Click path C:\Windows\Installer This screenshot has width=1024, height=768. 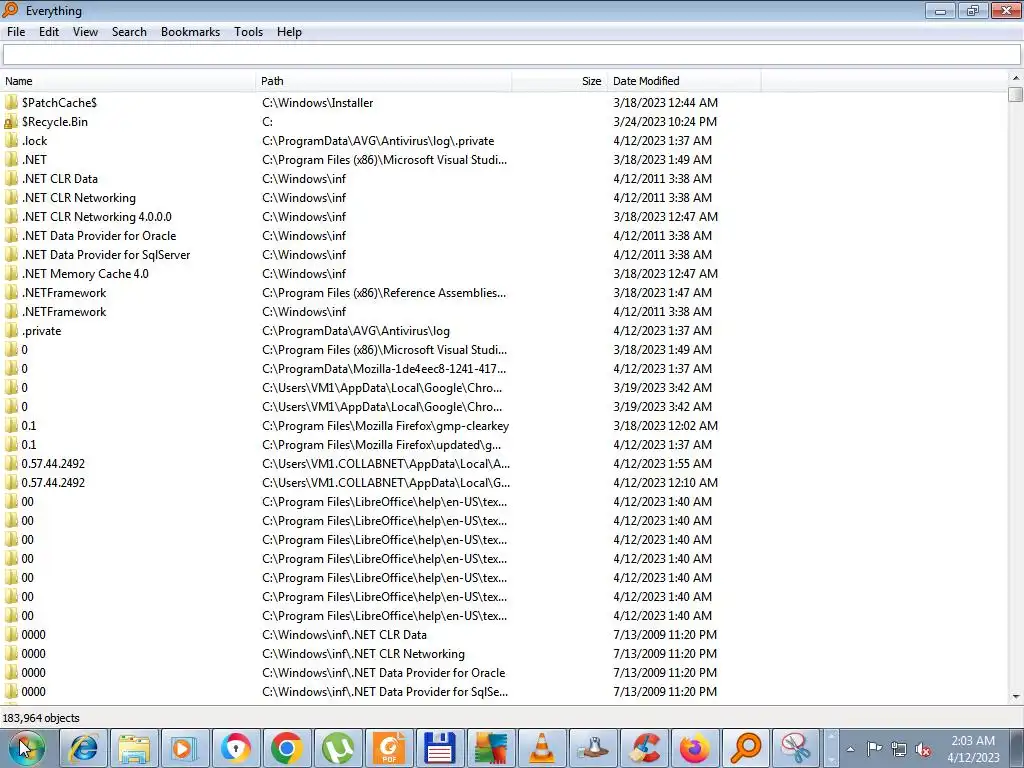coord(317,103)
